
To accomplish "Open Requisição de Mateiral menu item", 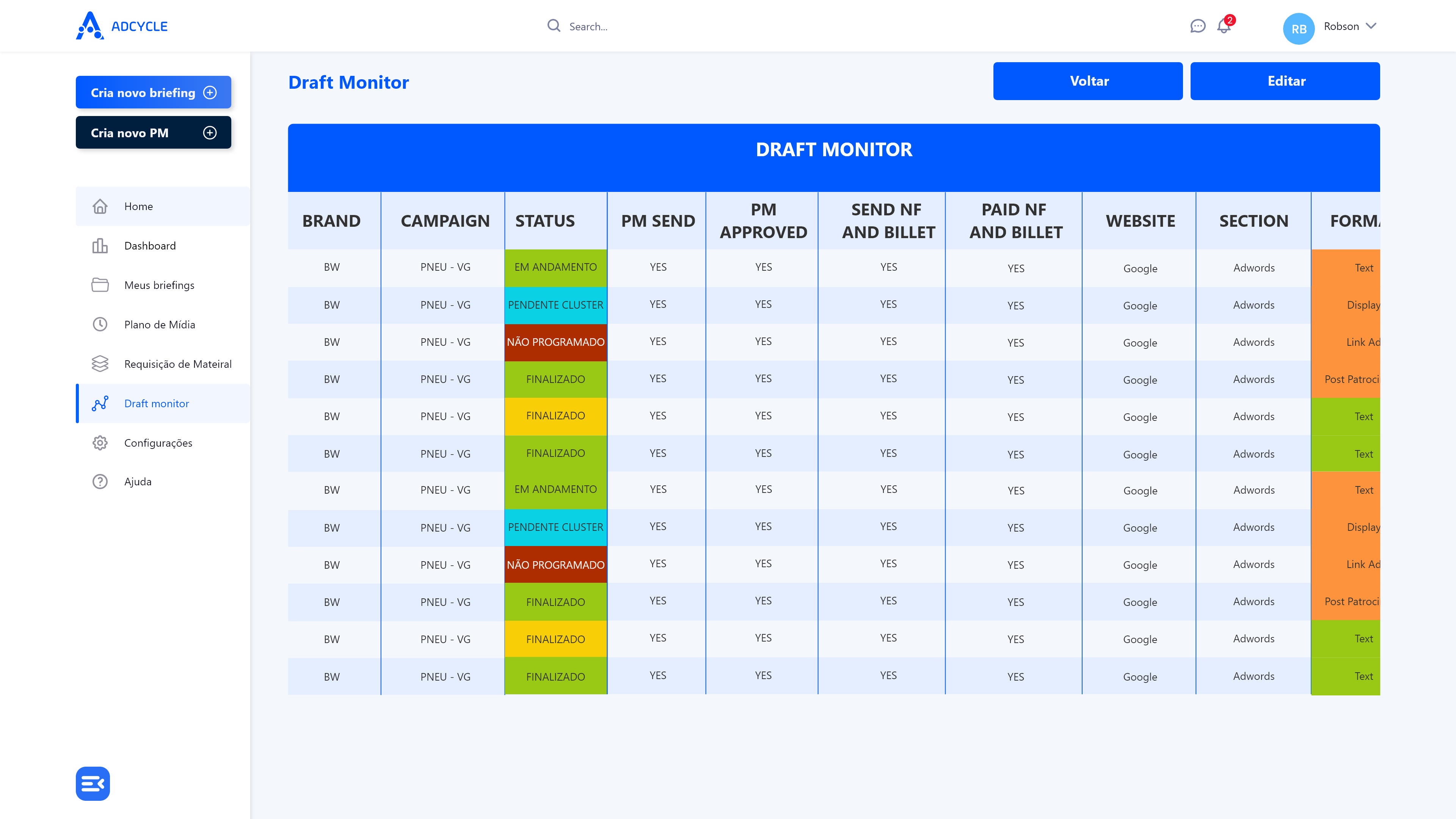I will [x=163, y=364].
